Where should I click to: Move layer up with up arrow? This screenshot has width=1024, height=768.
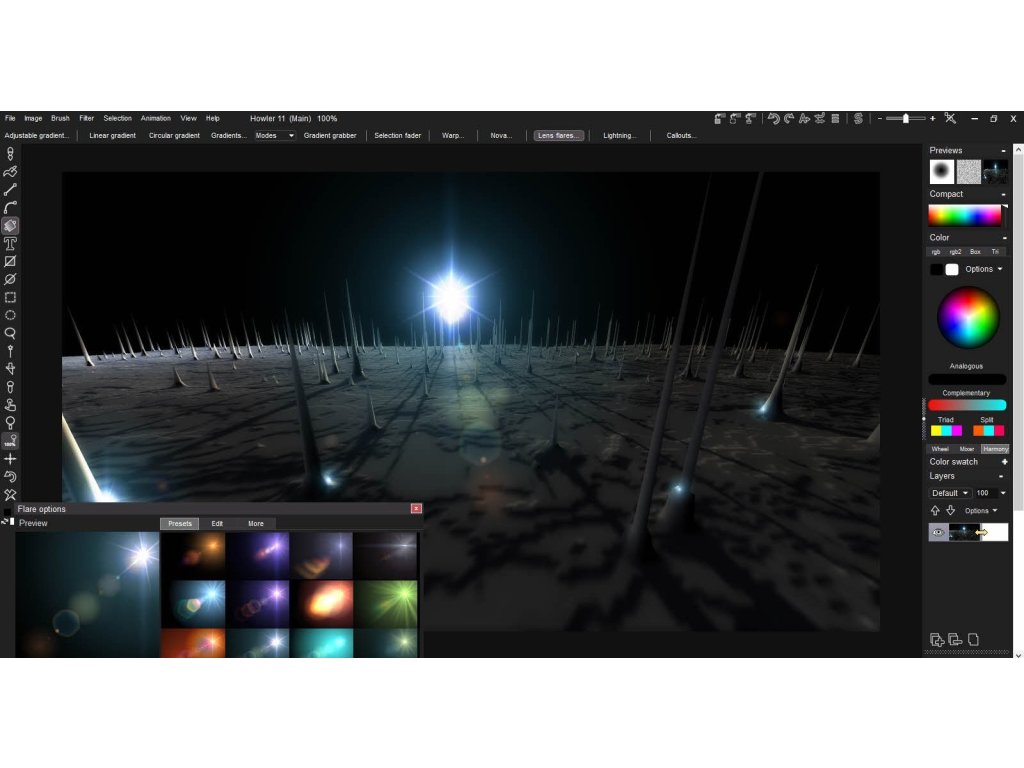coord(935,510)
